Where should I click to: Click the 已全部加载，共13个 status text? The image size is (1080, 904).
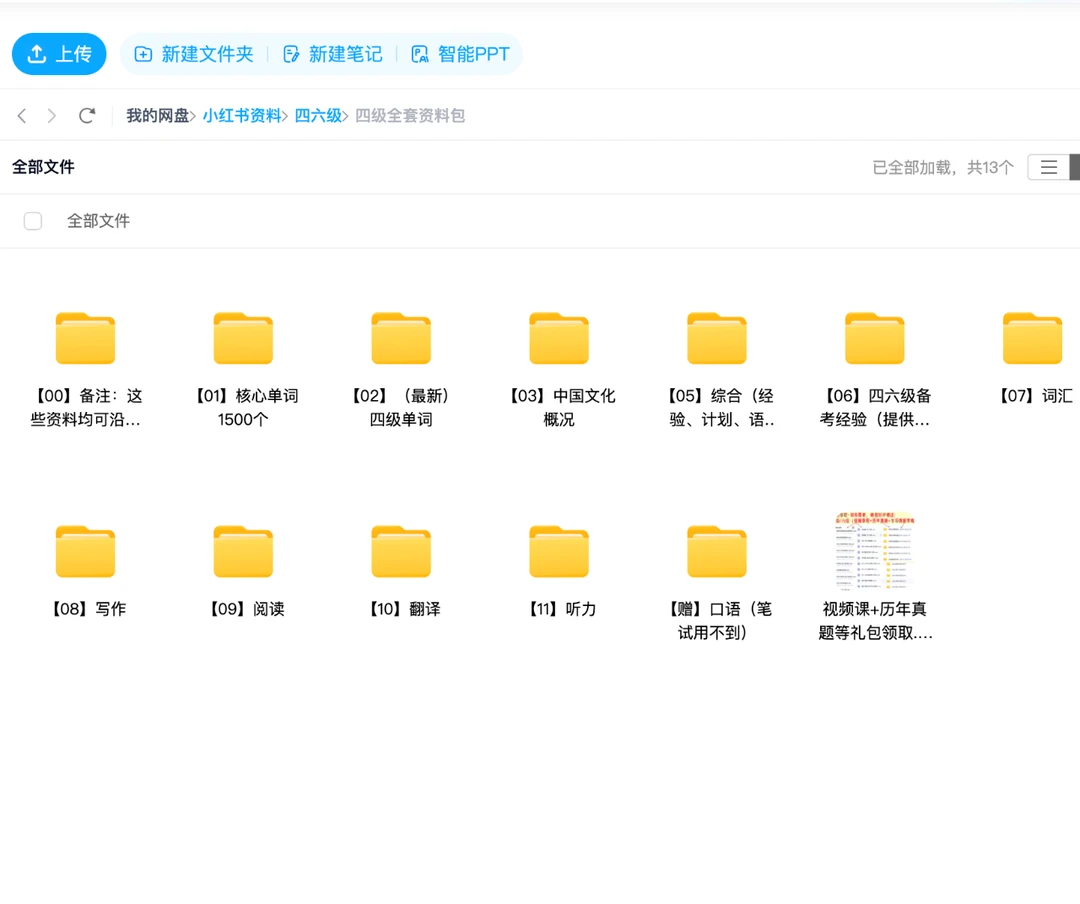click(x=943, y=167)
